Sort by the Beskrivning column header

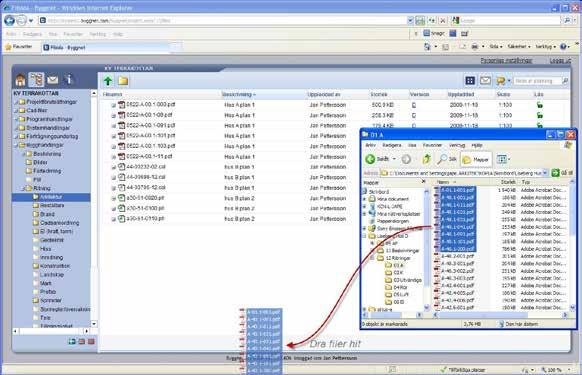coord(239,95)
